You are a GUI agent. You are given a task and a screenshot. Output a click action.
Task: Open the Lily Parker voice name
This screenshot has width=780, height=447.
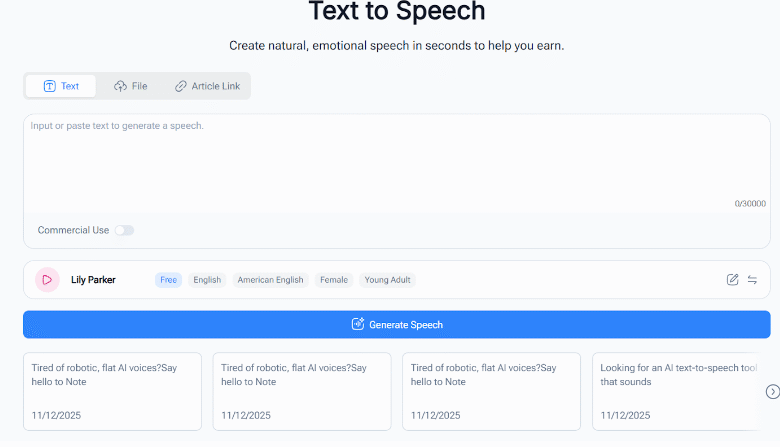coord(93,280)
